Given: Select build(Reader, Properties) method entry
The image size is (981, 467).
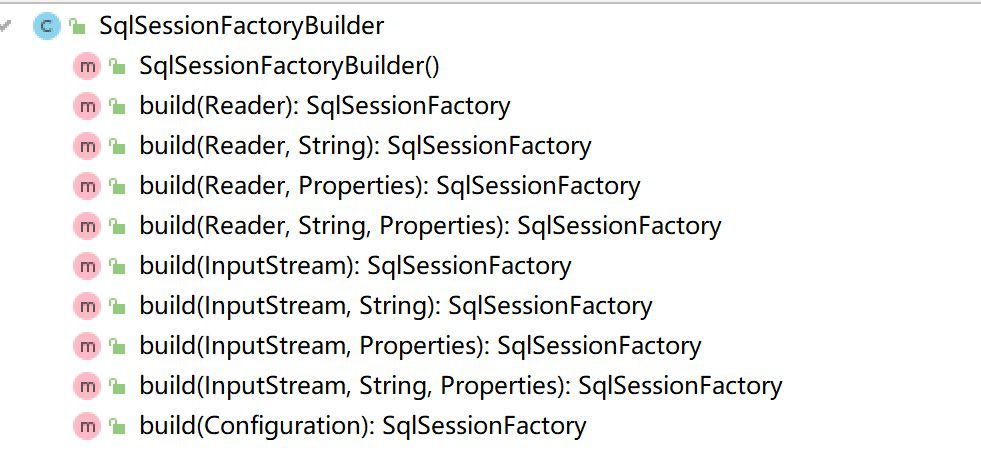Looking at the screenshot, I should pyautogui.click(x=390, y=187).
